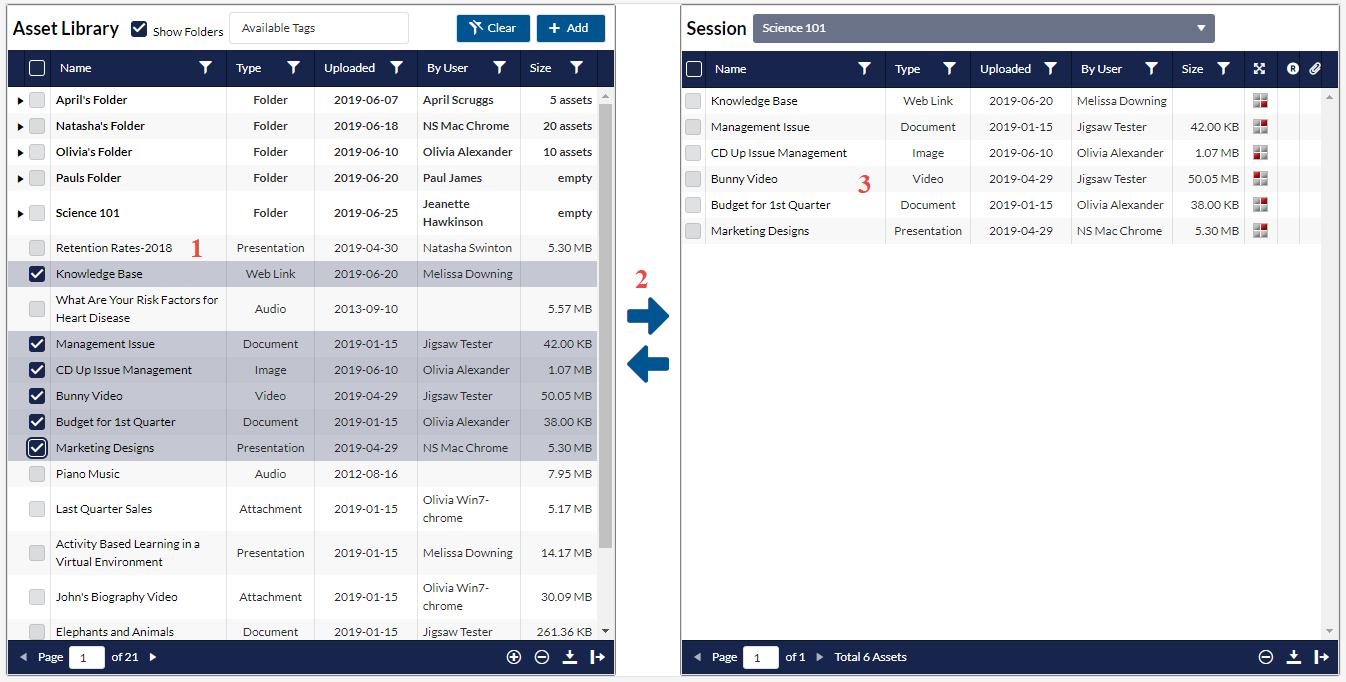Click the right arrow to add assets to session

[647, 317]
